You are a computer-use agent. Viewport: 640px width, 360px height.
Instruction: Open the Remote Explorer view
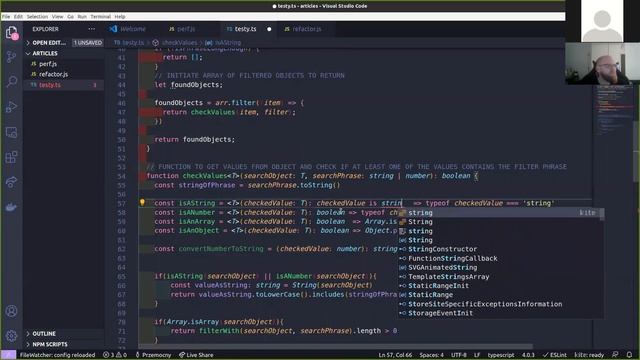[11, 132]
